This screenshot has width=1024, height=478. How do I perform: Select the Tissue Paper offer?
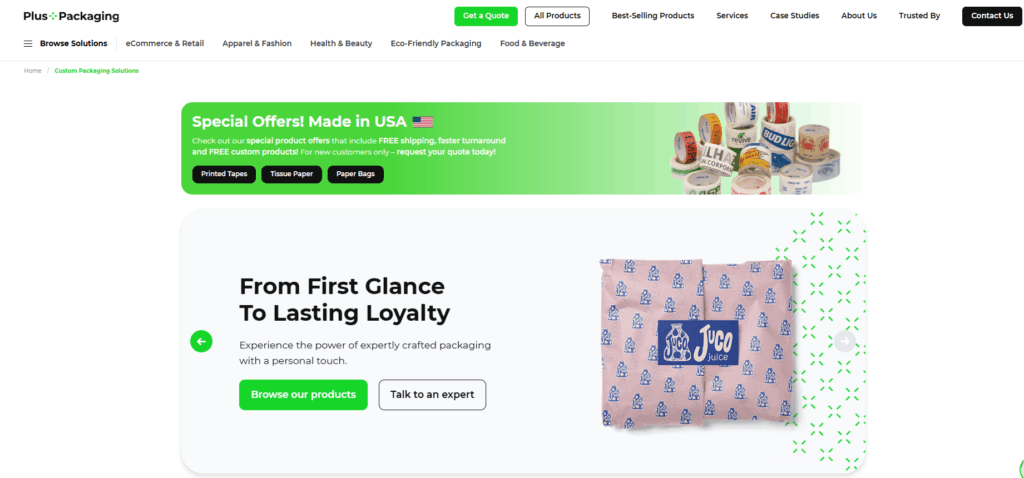click(291, 174)
